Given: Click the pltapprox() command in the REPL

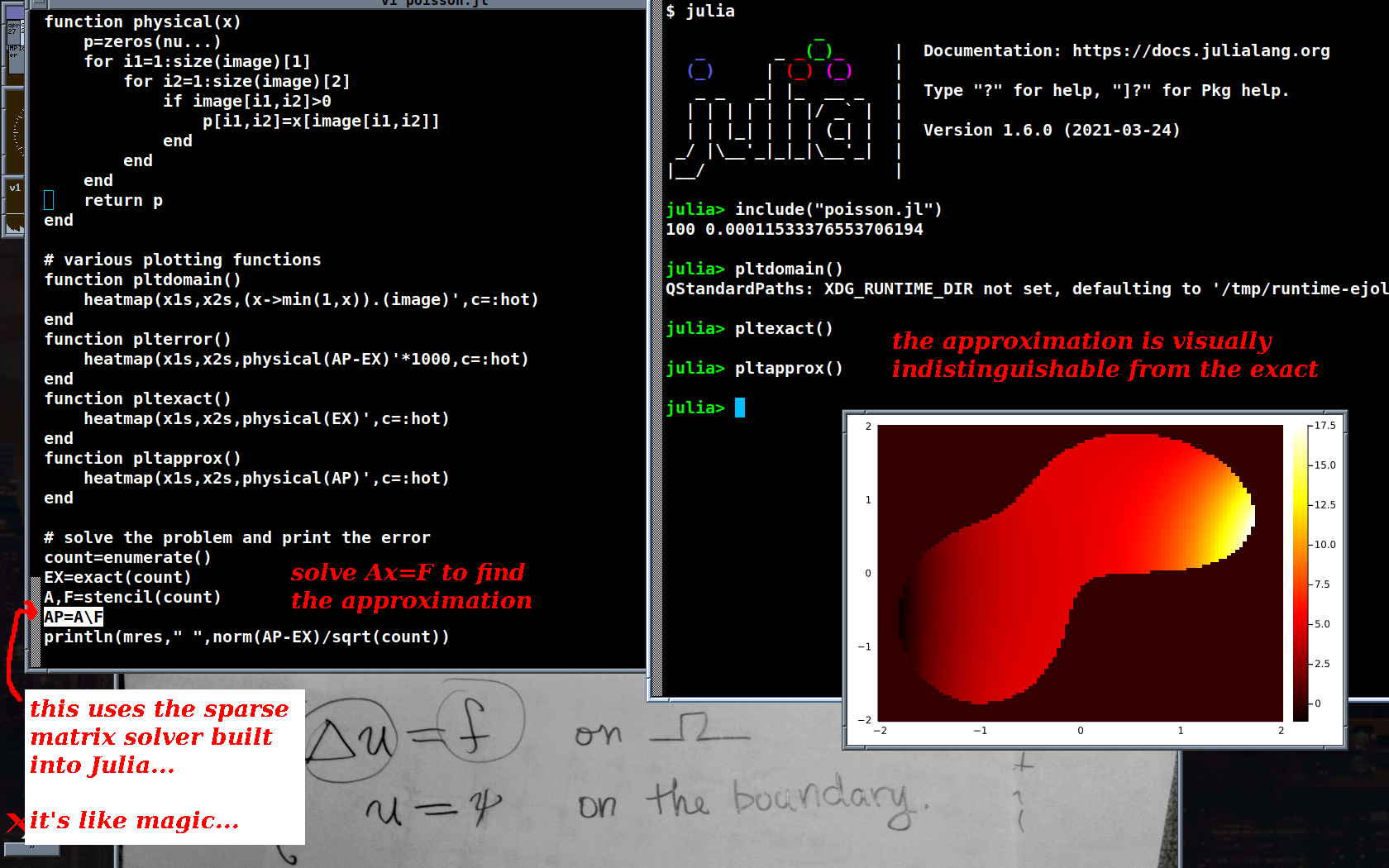Looking at the screenshot, I should (x=788, y=369).
